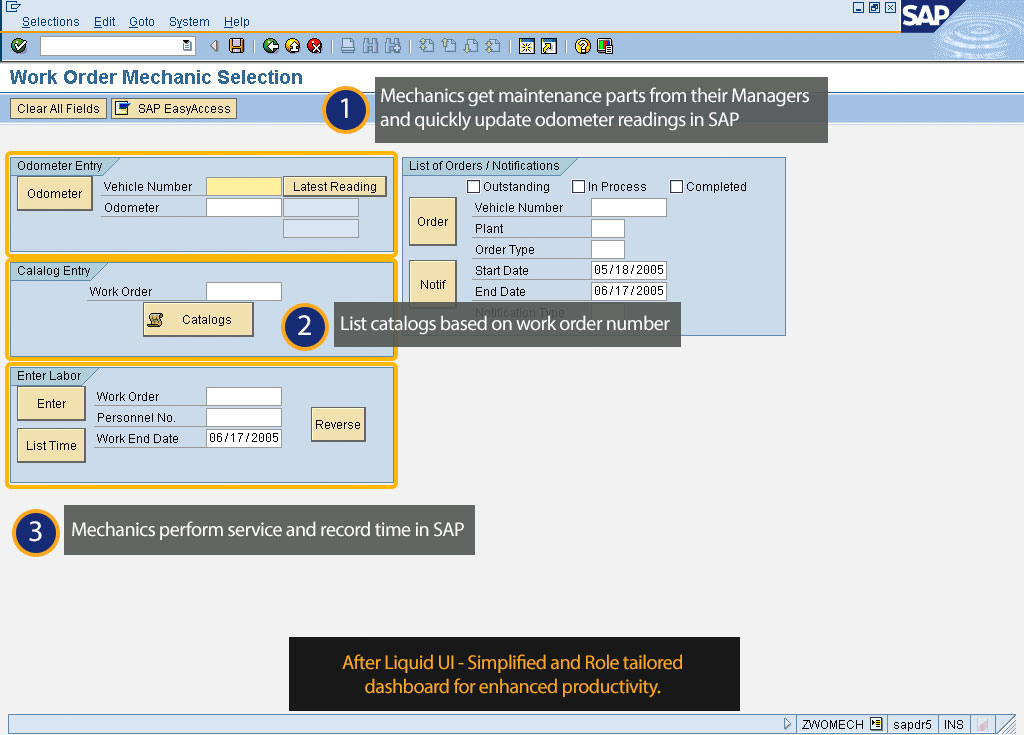Screen dimensions: 1024x735
Task: Expand the status bar arrow triangle
Action: point(788,724)
